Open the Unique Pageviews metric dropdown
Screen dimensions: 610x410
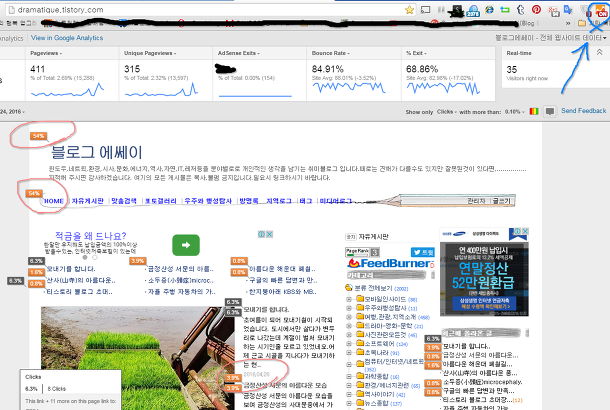tap(150, 53)
